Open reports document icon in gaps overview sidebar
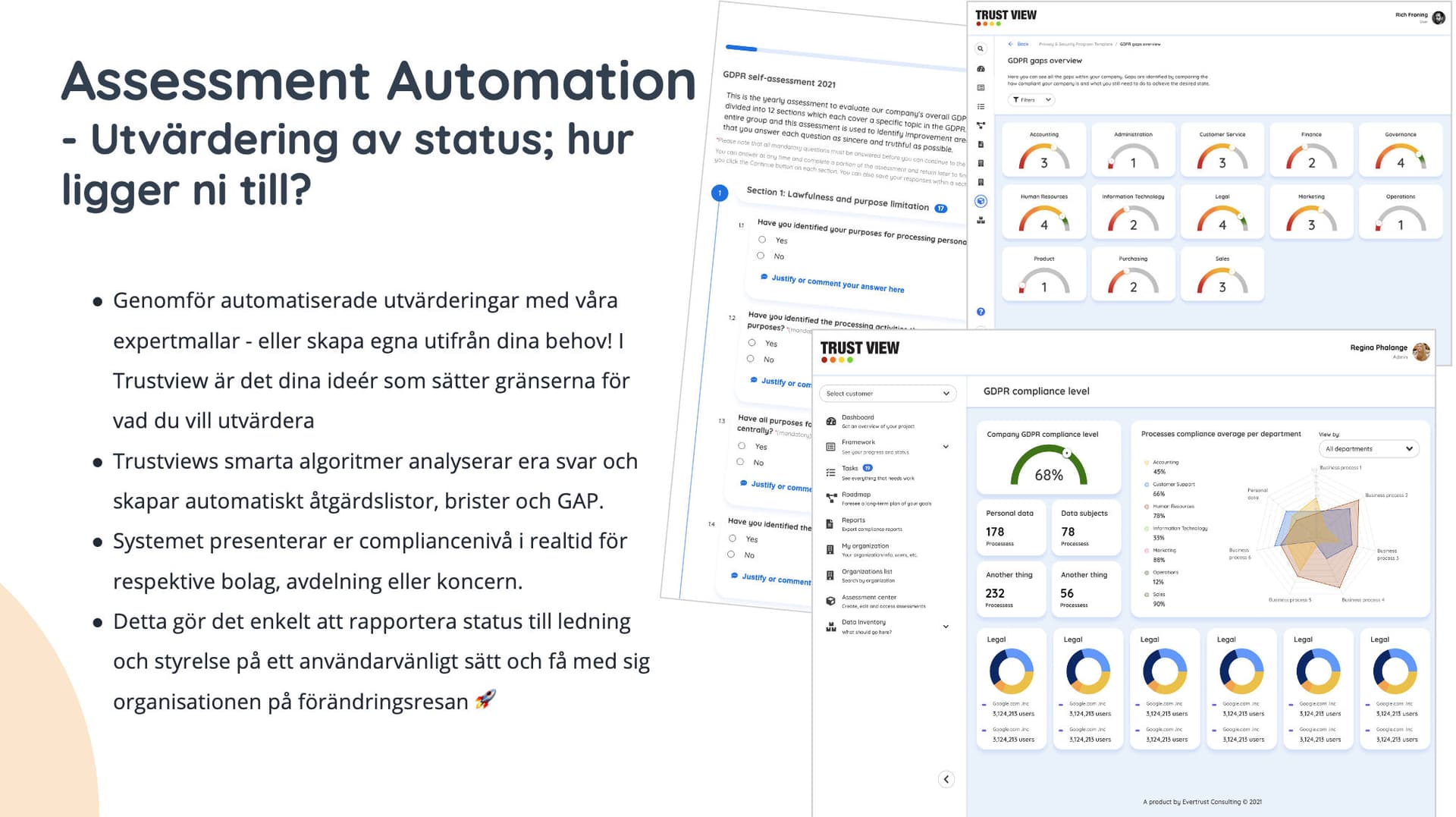1456x817 pixels. [981, 144]
